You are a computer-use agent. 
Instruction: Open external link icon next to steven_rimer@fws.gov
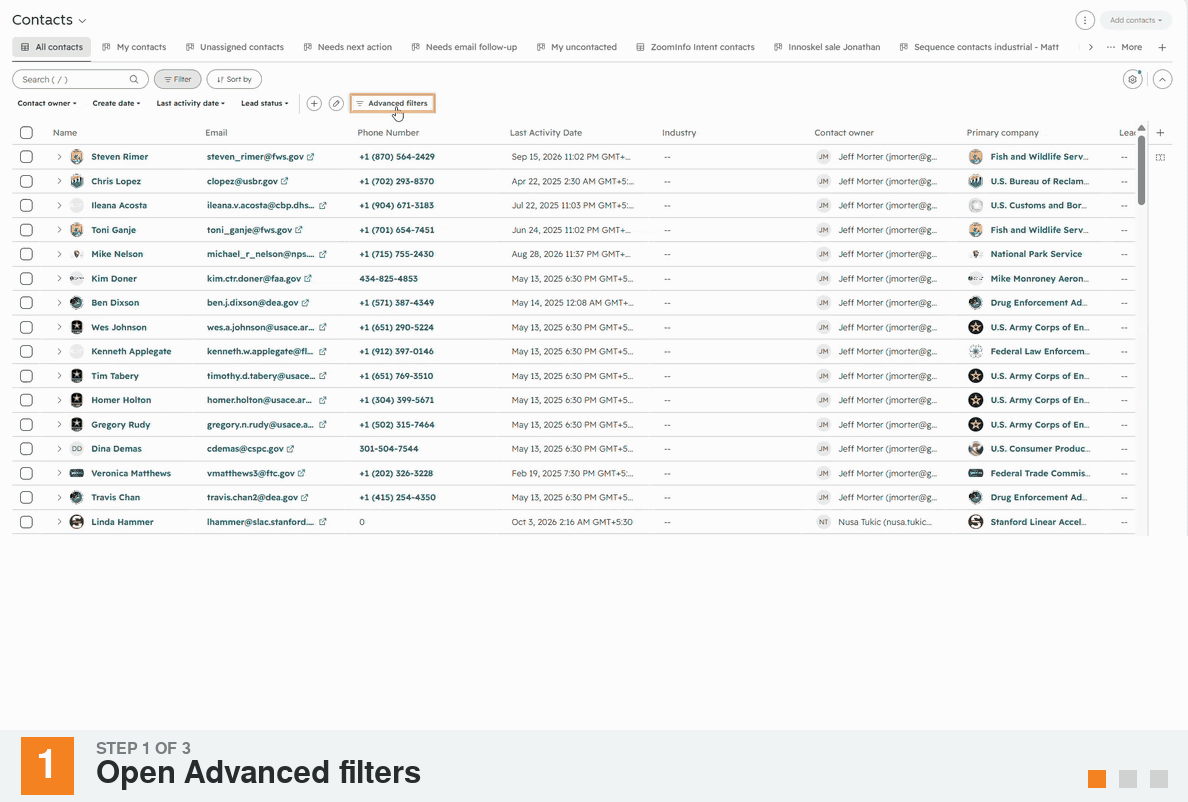point(311,157)
